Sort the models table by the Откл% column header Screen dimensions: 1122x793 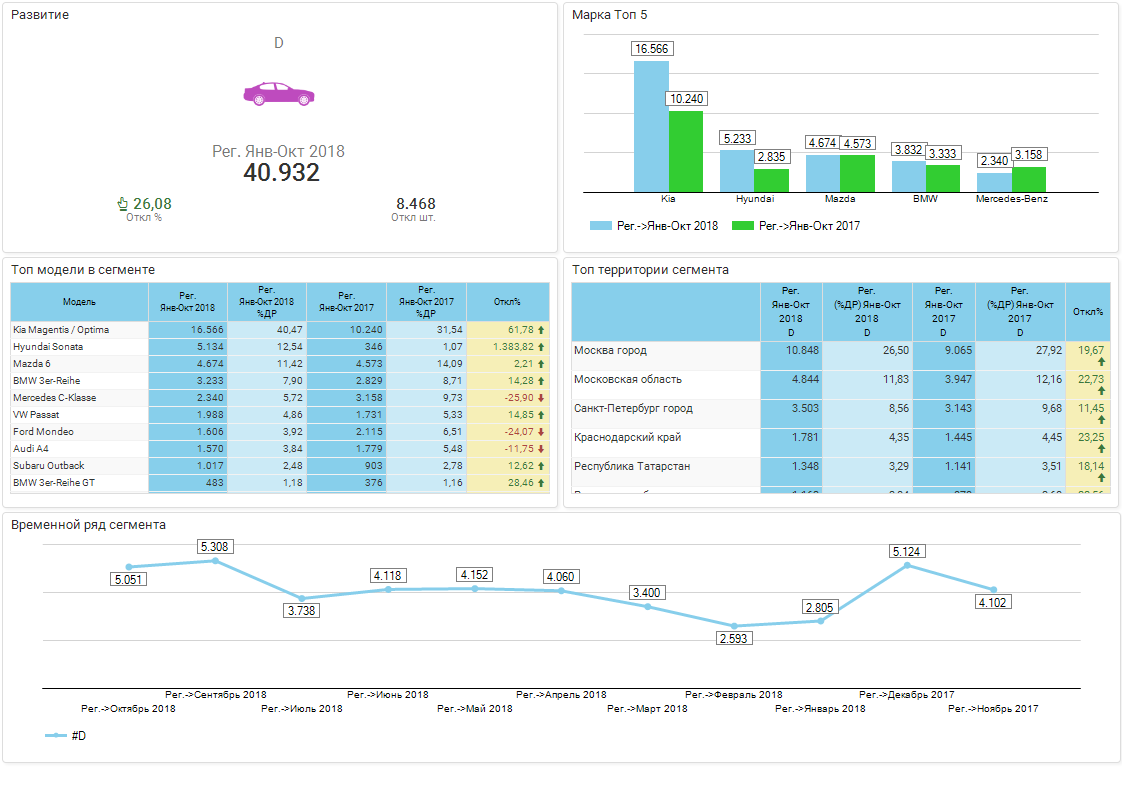point(507,302)
